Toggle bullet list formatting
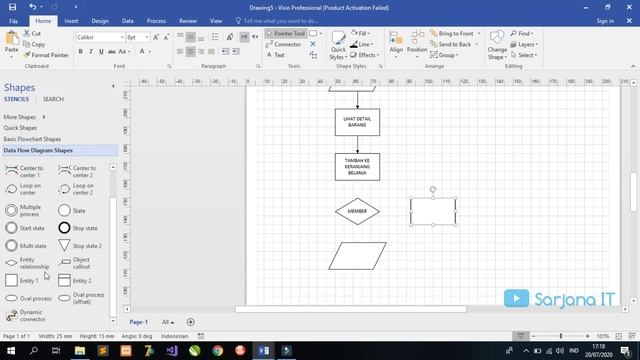 click(x=215, y=37)
